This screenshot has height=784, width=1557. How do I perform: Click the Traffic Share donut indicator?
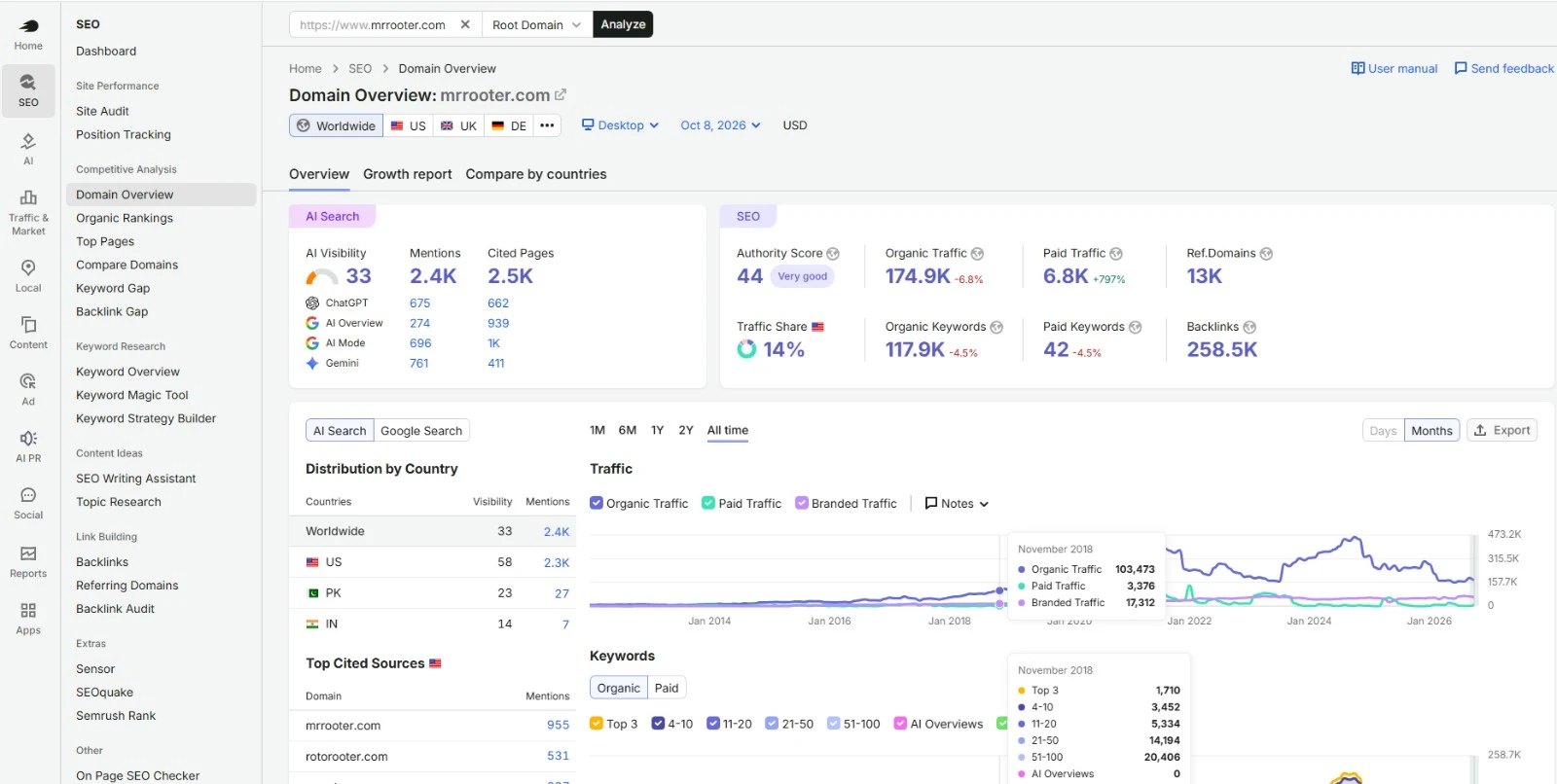pos(746,349)
